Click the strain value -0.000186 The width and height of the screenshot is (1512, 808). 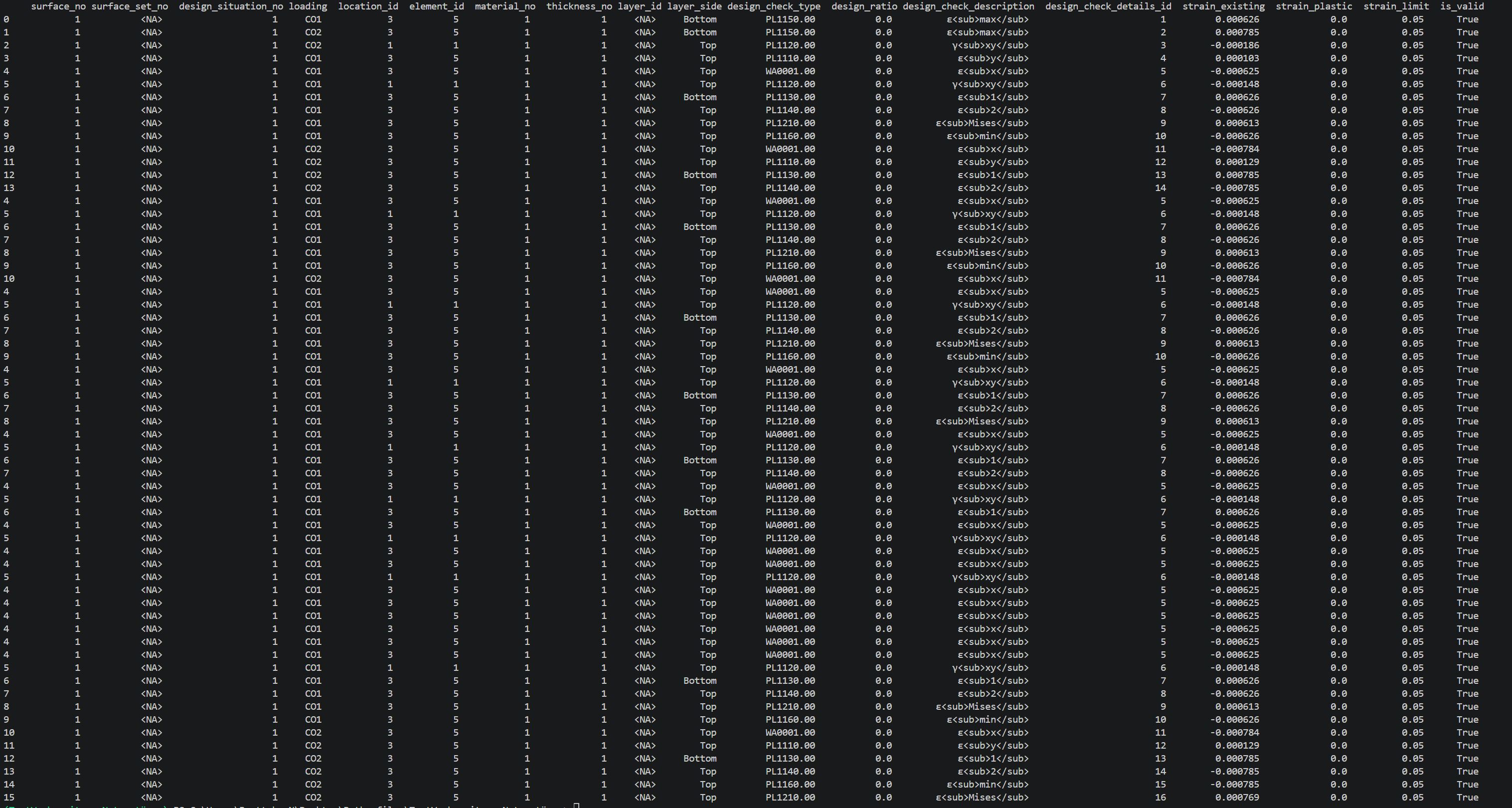[1234, 45]
